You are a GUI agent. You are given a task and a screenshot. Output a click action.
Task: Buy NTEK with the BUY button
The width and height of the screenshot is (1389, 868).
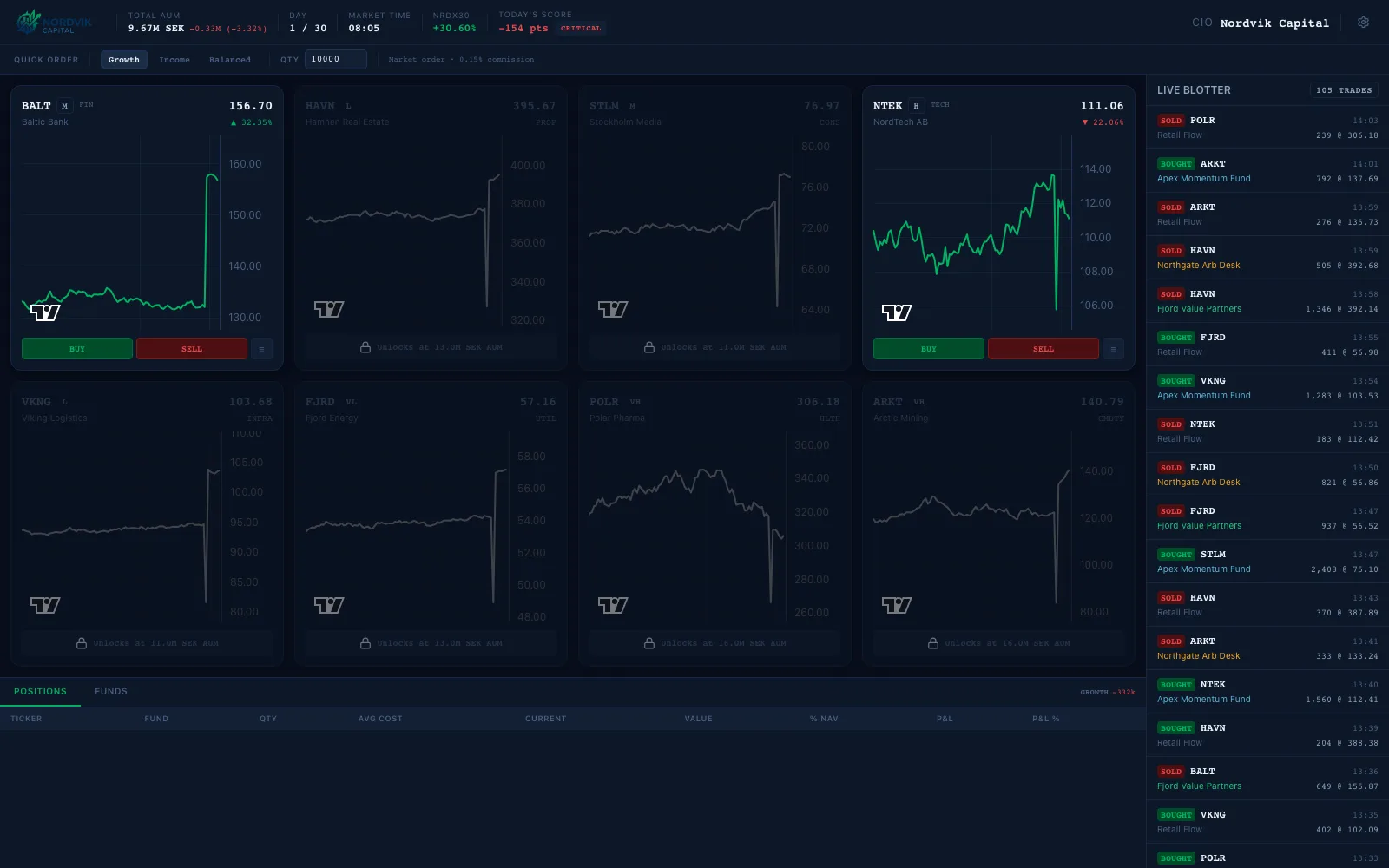pyautogui.click(x=929, y=349)
